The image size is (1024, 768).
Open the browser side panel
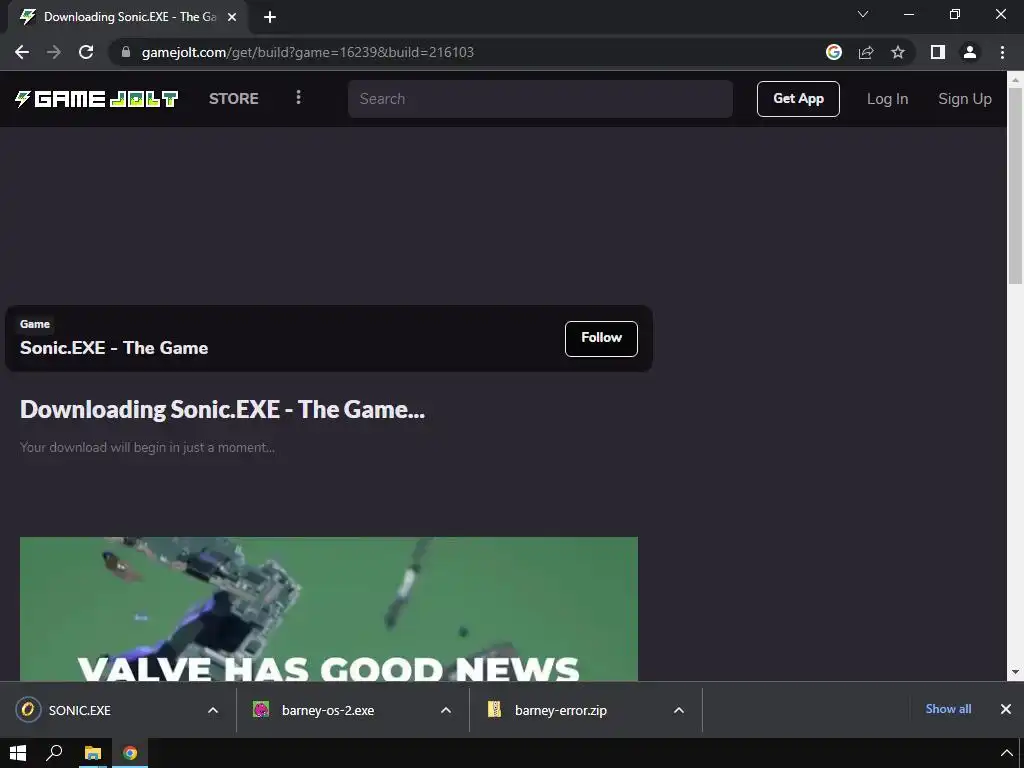tap(938, 52)
